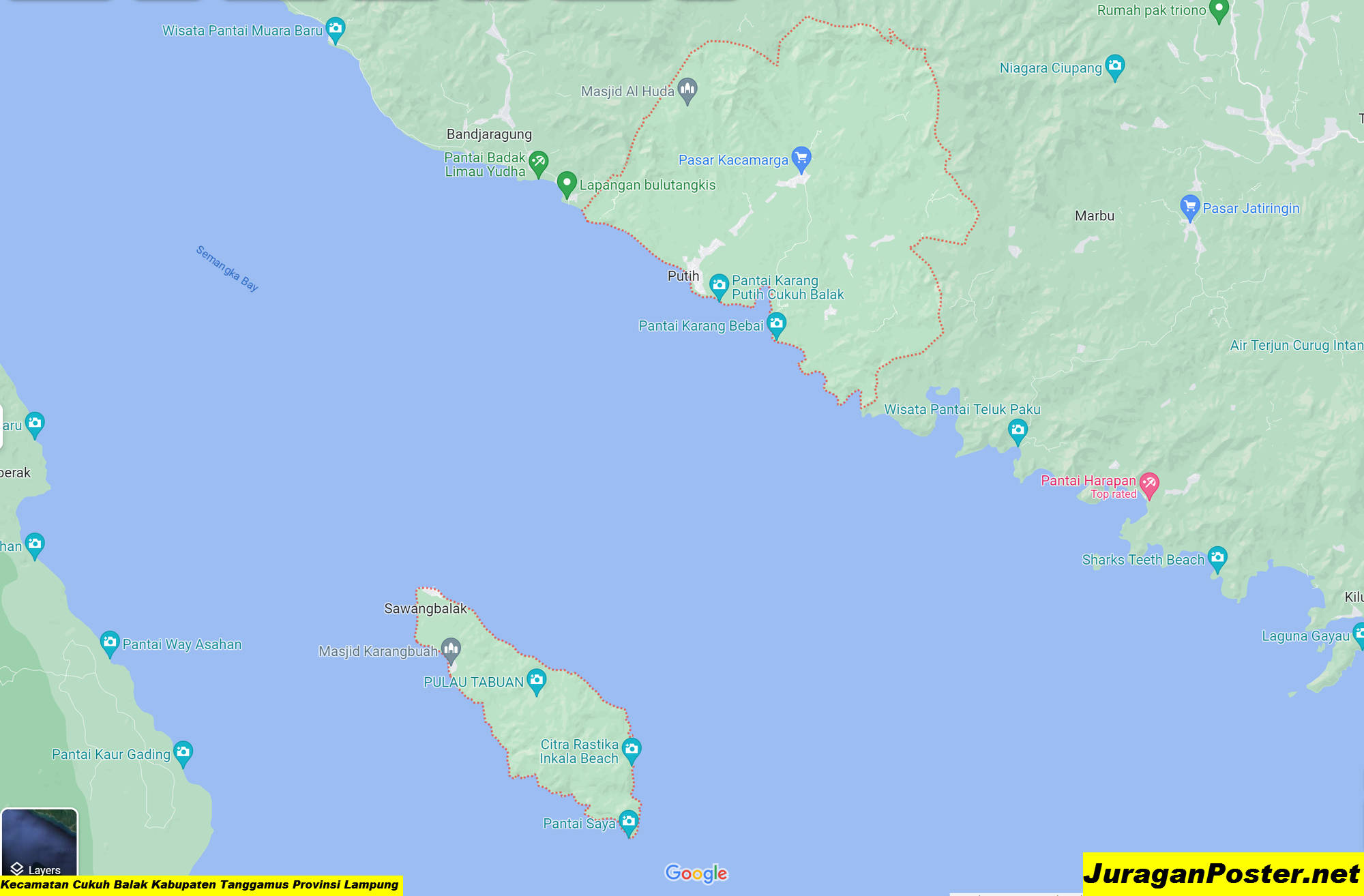Screen dimensions: 1364x896
Task: Open the Laguna Gayau camera pin
Action: [x=1359, y=635]
